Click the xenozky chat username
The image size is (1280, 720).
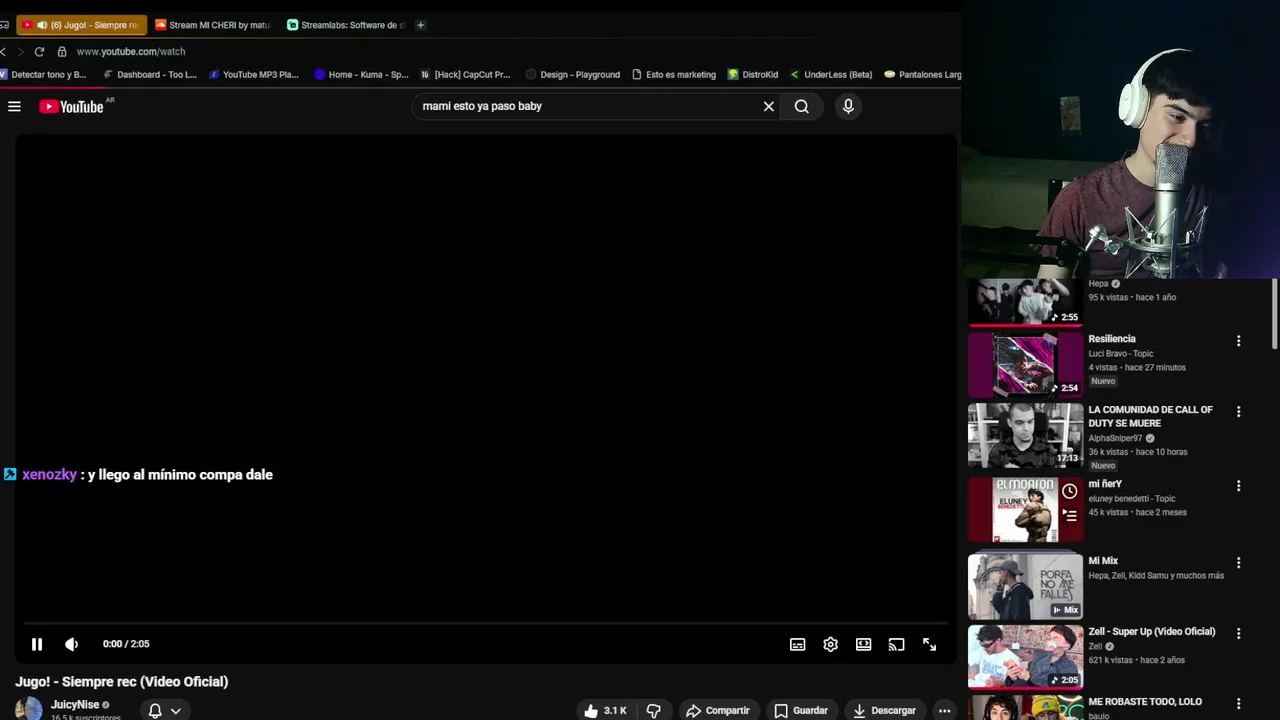pos(49,475)
